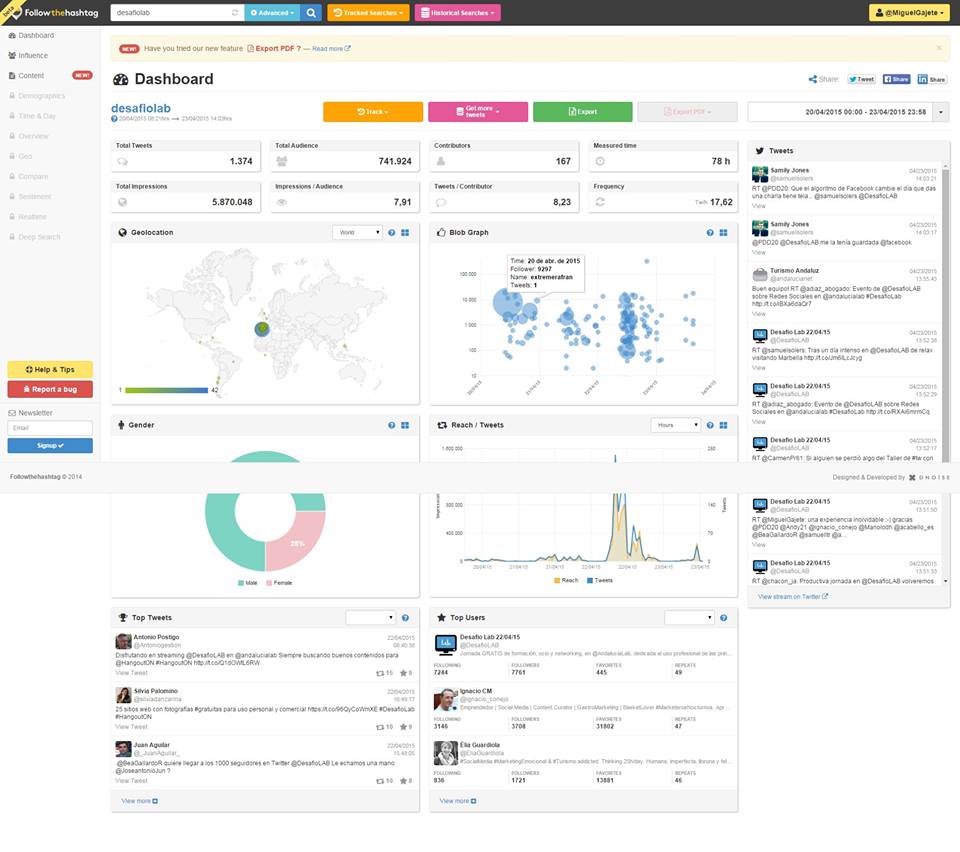Open Content in the sidebar
The width and height of the screenshot is (960, 852).
[26, 76]
